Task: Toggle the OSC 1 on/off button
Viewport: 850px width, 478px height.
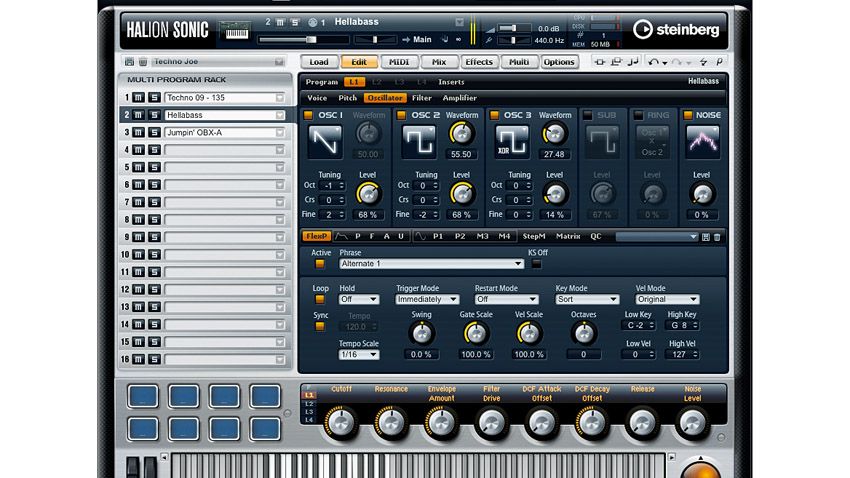Action: tap(308, 115)
